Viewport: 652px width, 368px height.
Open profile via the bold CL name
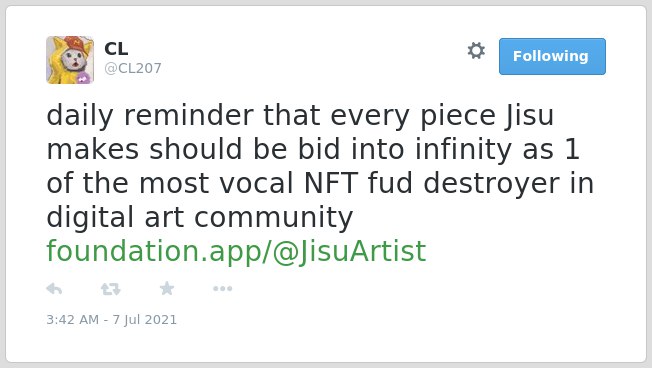point(116,49)
